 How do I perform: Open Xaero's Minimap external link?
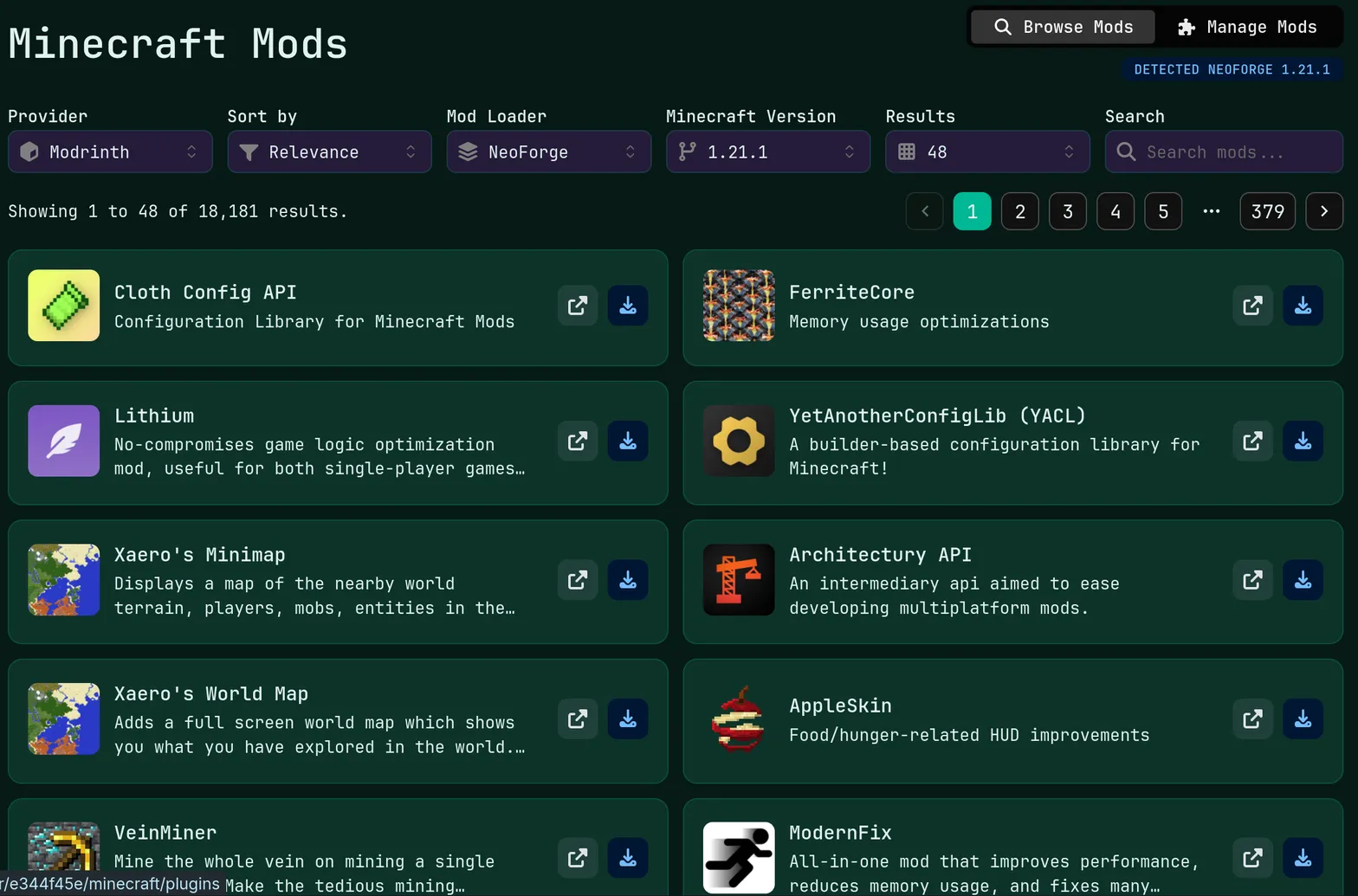[578, 580]
